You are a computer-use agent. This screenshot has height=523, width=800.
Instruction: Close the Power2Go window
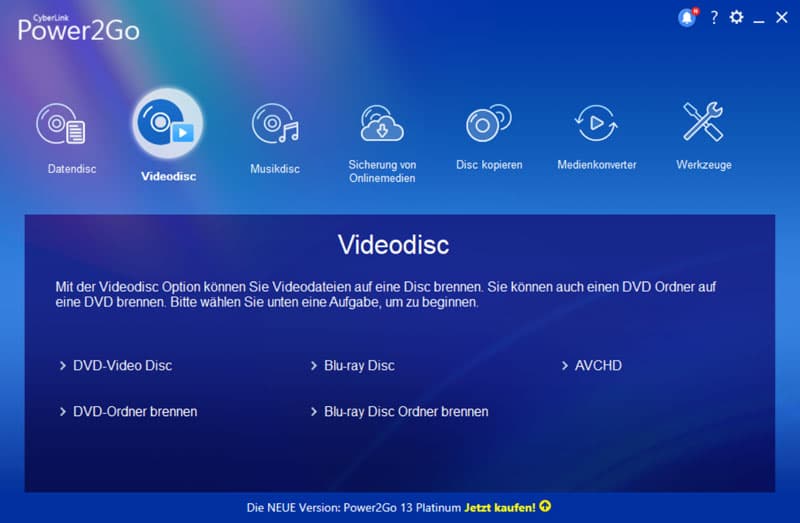(782, 17)
